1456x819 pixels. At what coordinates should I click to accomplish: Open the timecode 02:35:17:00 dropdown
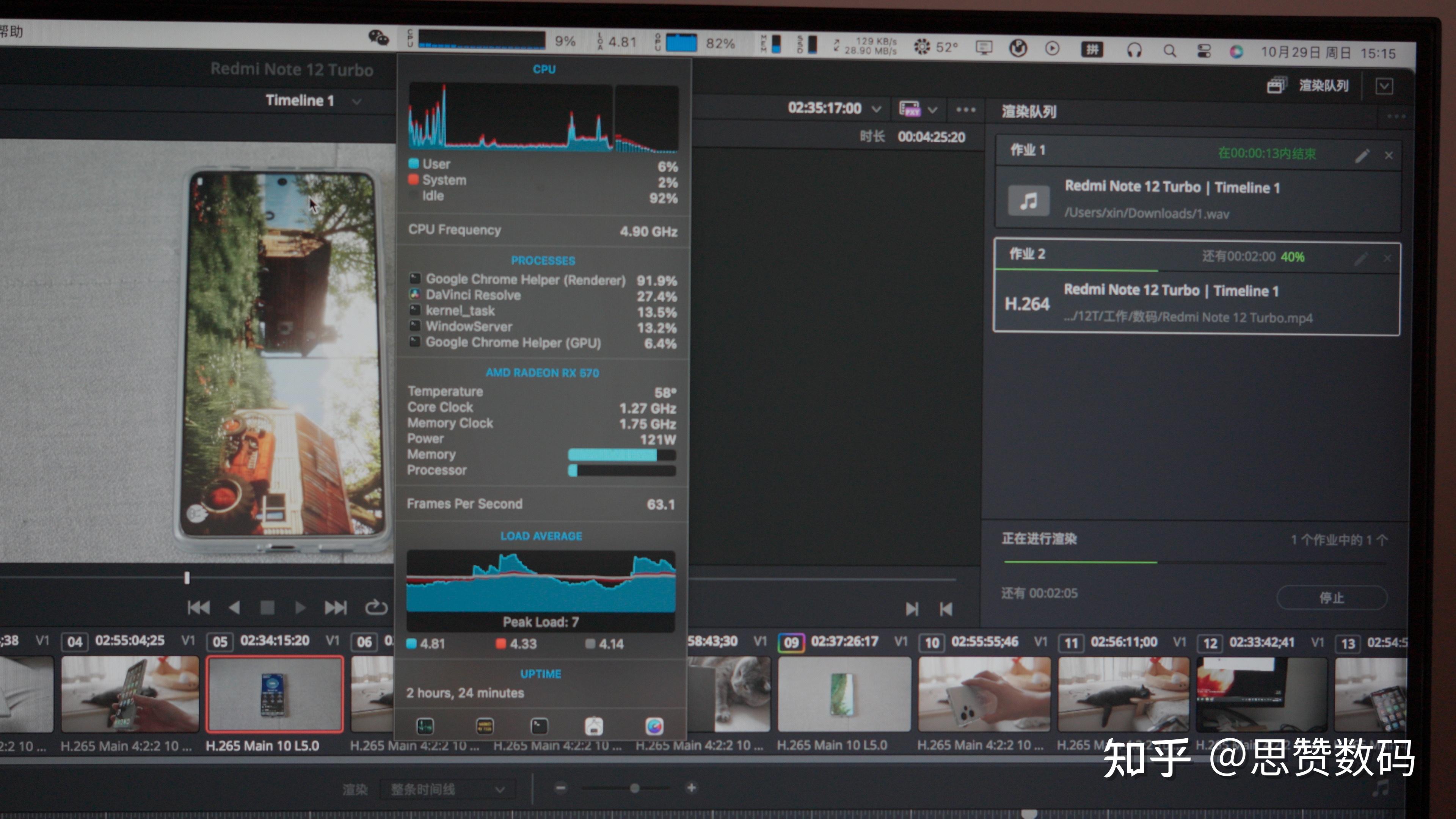(x=877, y=108)
